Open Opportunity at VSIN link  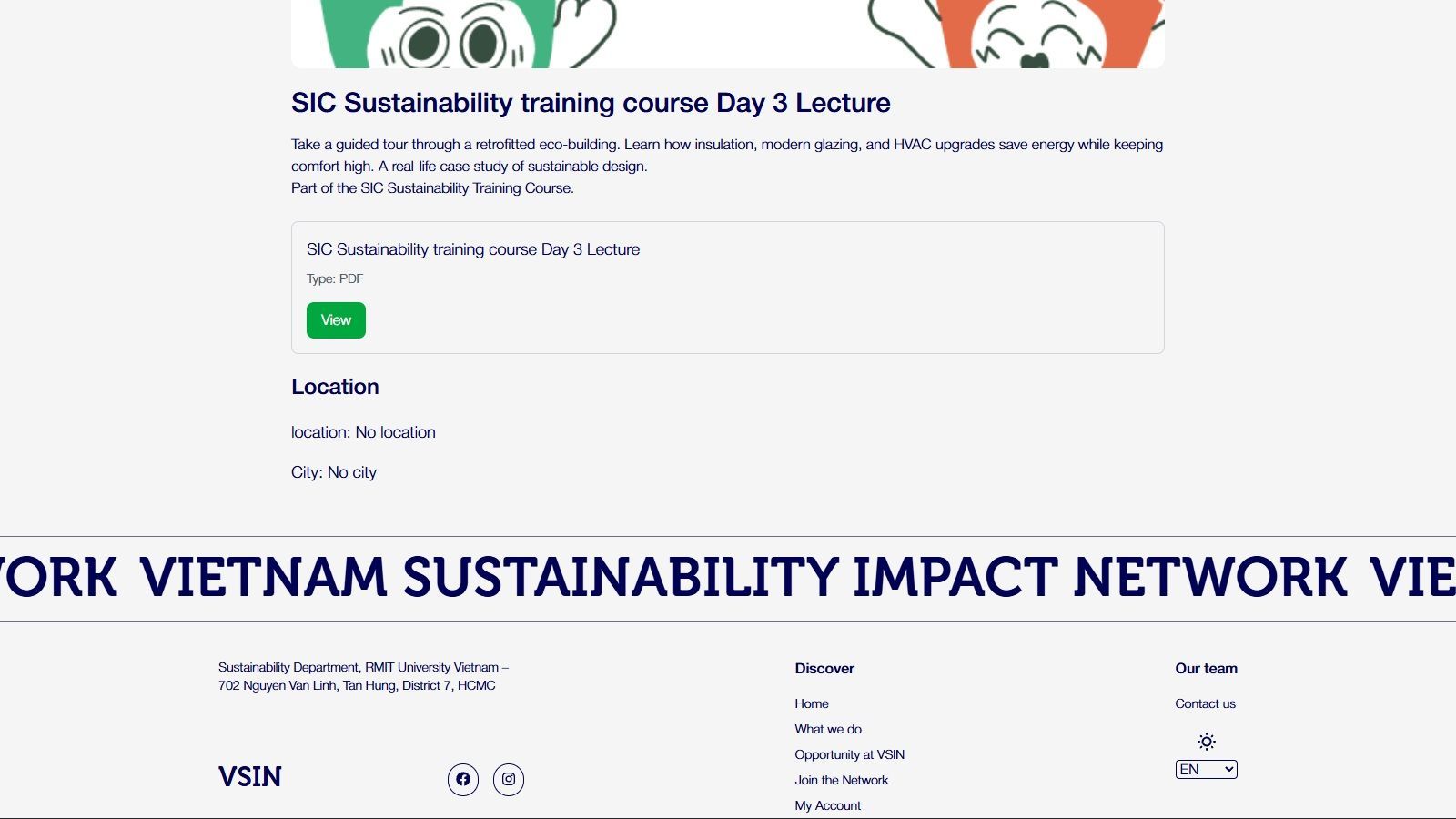click(849, 754)
